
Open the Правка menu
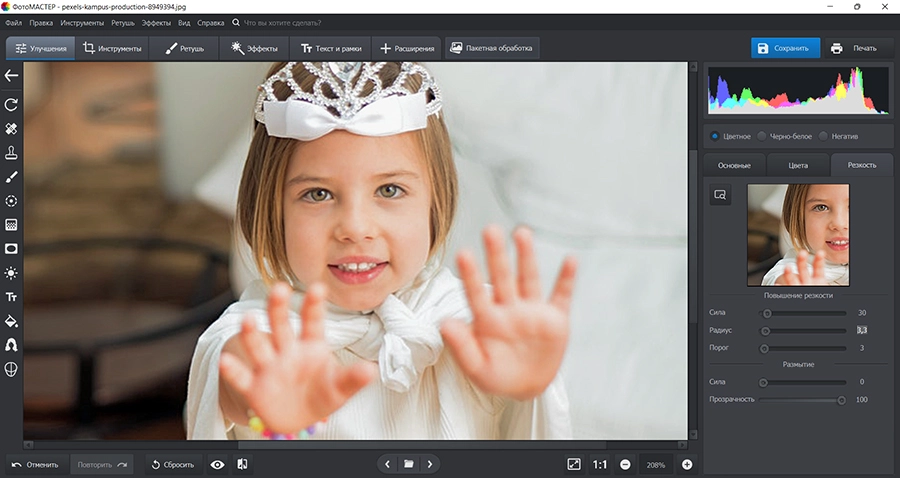pyautogui.click(x=41, y=23)
